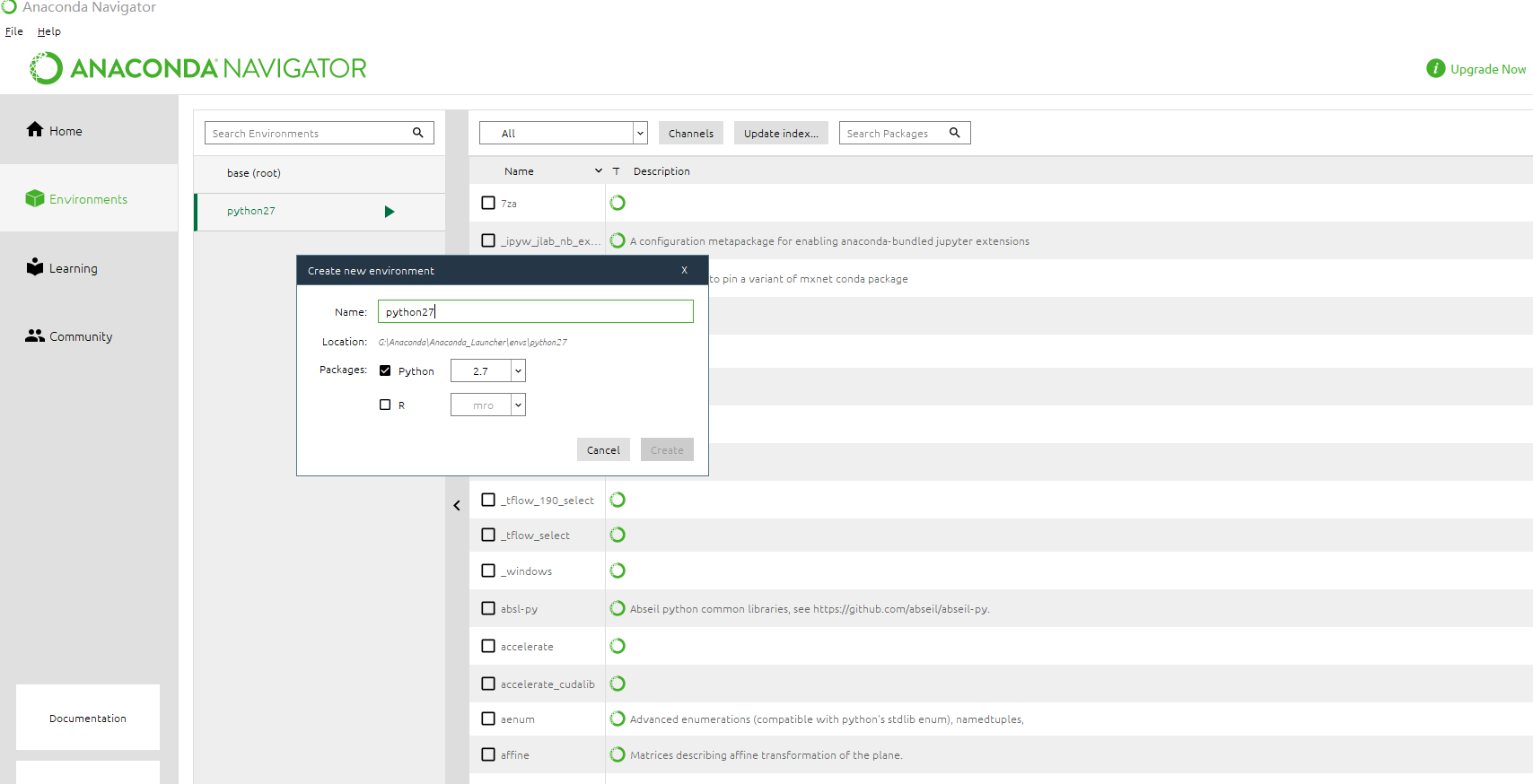Click the Cancel button in dialog
Image resolution: width=1533 pixels, height=784 pixels.
603,449
